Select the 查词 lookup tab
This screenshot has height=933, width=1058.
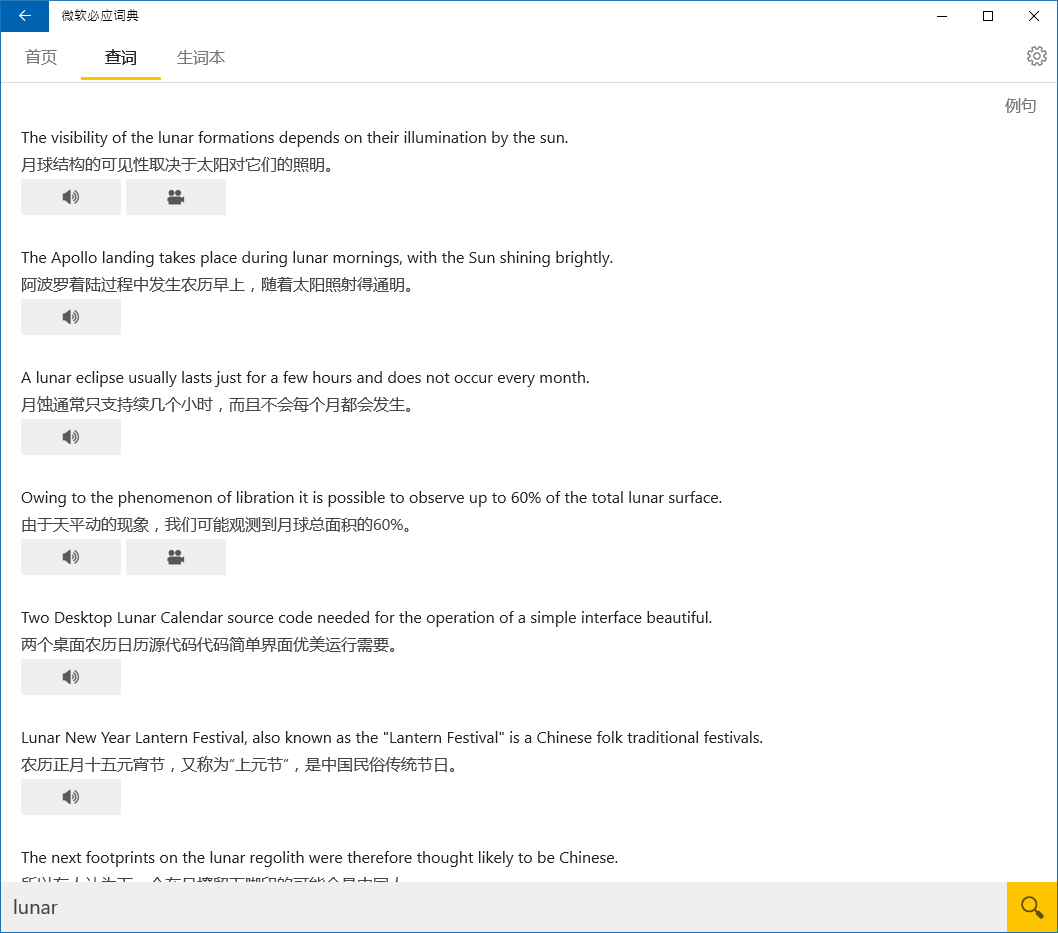(120, 57)
